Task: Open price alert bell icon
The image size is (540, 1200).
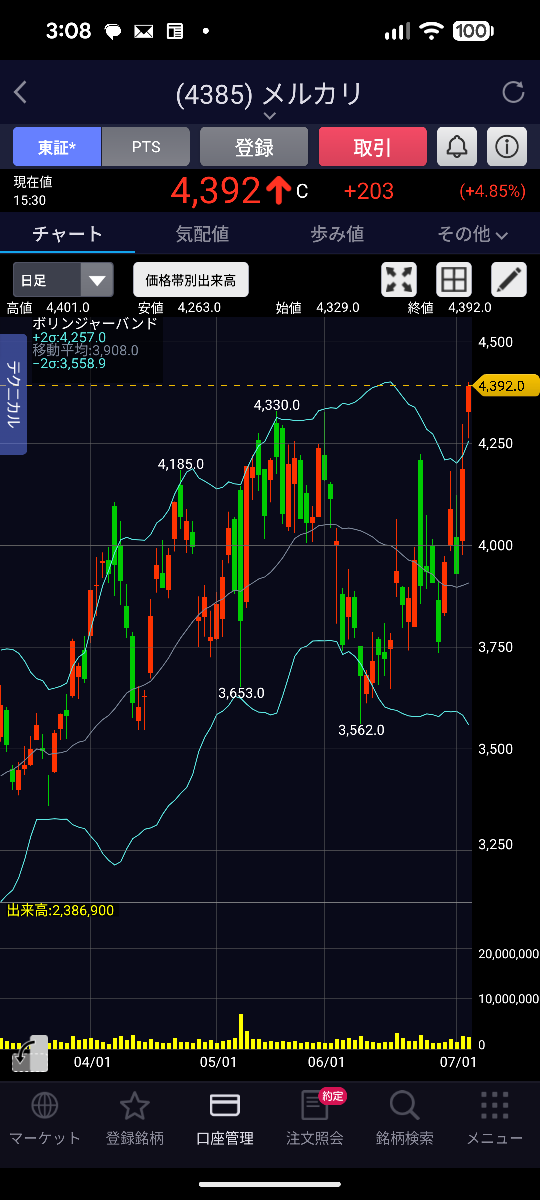Action: point(457,147)
